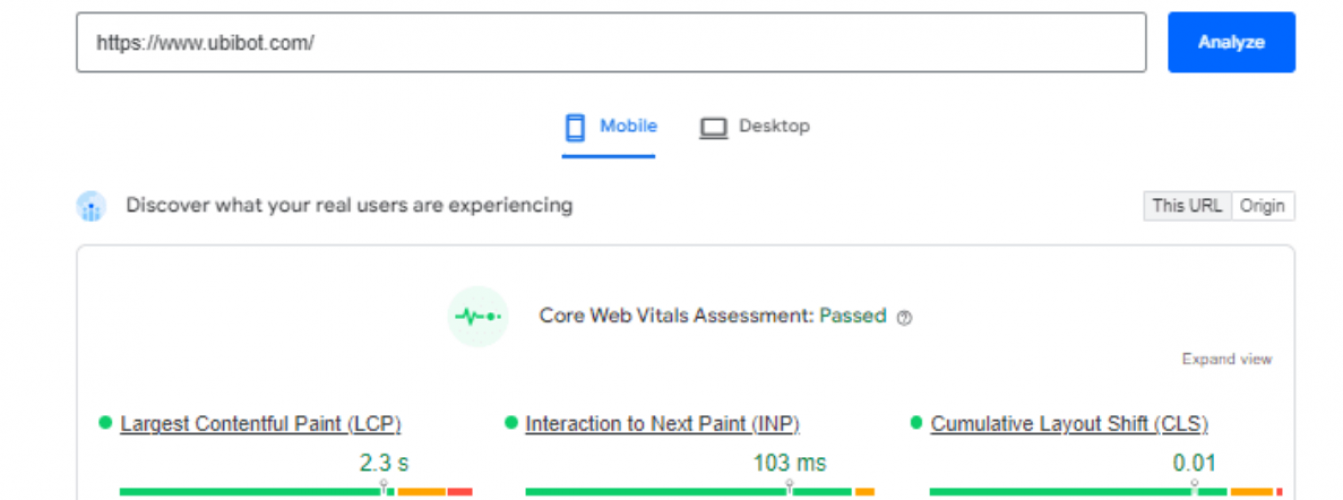Image resolution: width=1343 pixels, height=500 pixels.
Task: Select the Origin toggle
Action: [x=1262, y=206]
